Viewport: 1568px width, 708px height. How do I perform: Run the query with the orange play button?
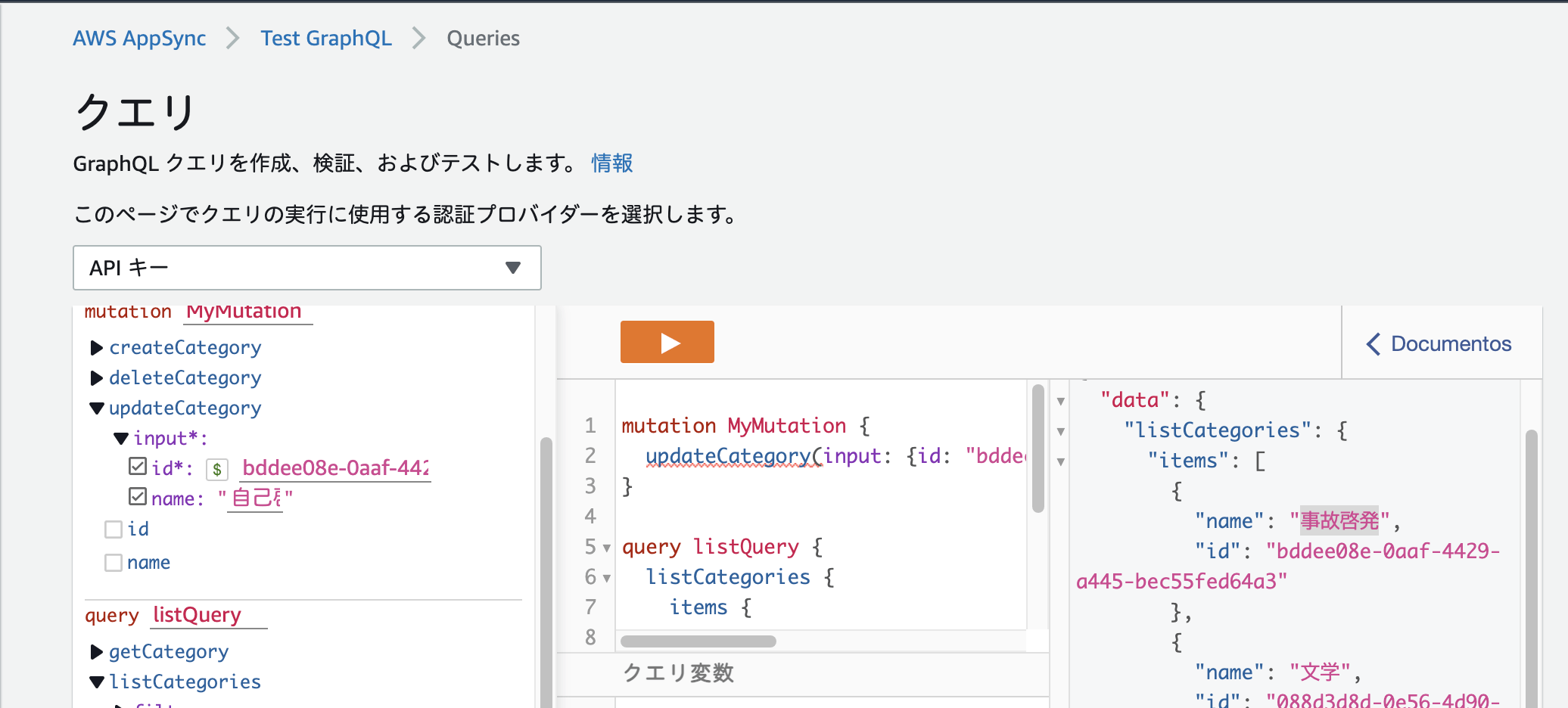(x=667, y=342)
